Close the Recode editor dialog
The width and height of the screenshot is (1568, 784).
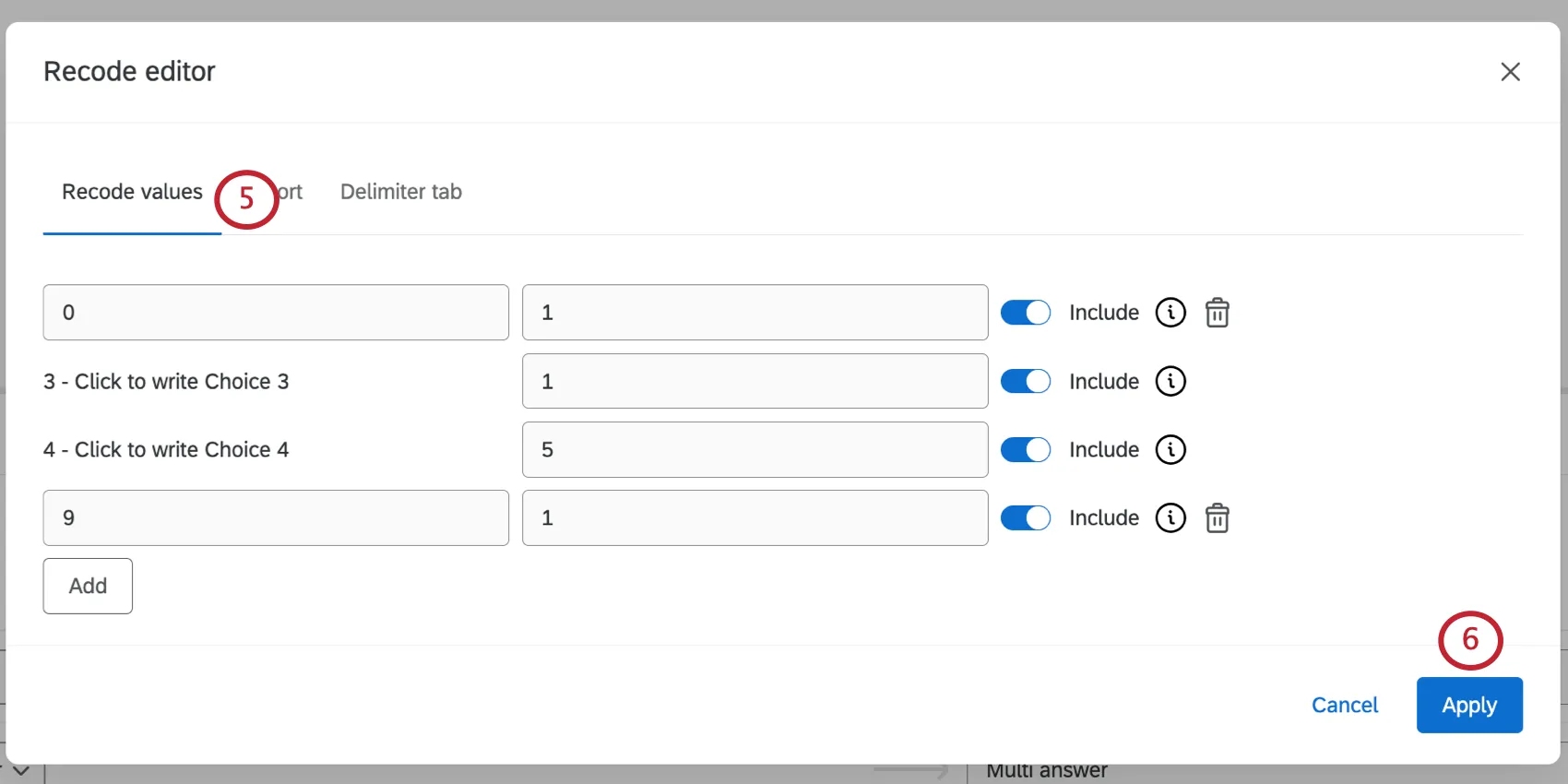(x=1510, y=71)
